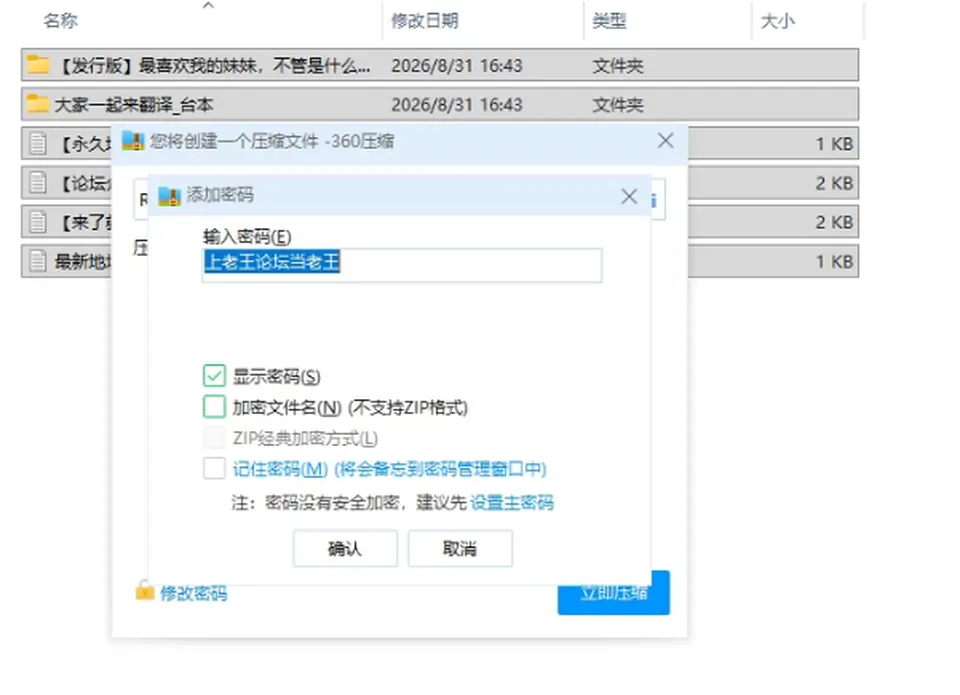Click the folder icon of 【发行版】 folder
This screenshot has width=960, height=695.
[x=38, y=64]
